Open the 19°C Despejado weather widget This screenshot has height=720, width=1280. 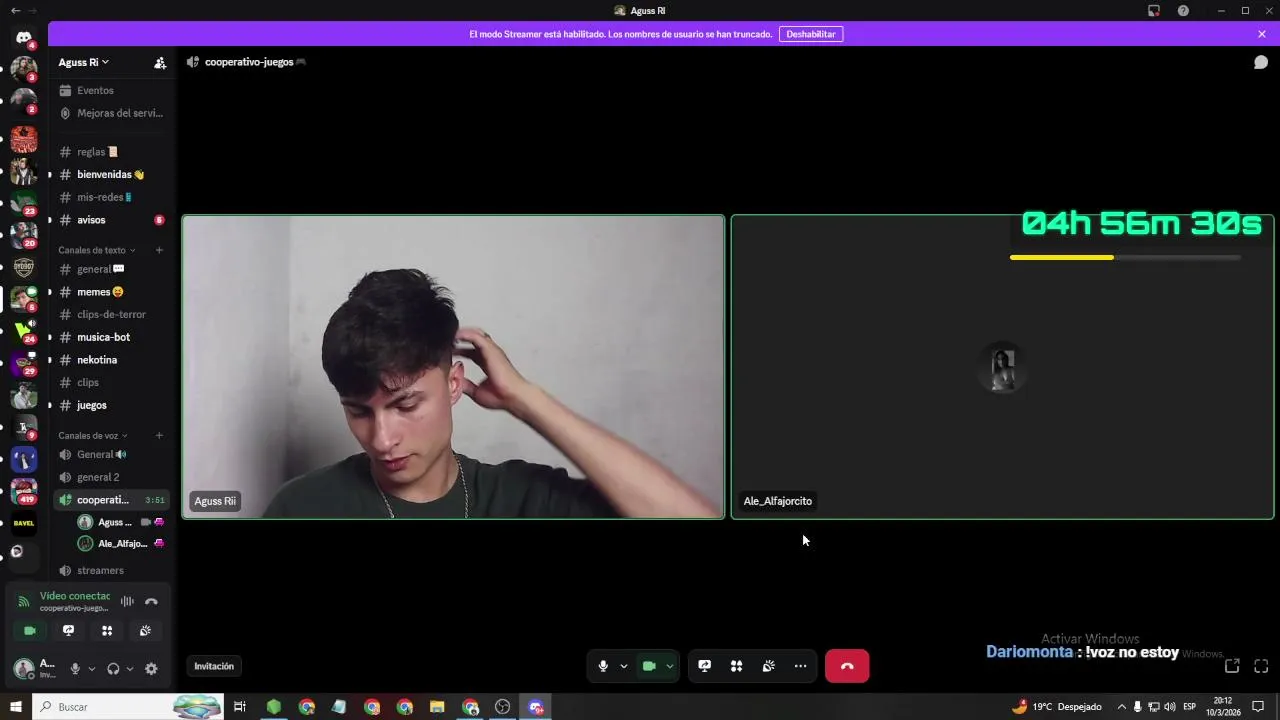pos(1057,707)
